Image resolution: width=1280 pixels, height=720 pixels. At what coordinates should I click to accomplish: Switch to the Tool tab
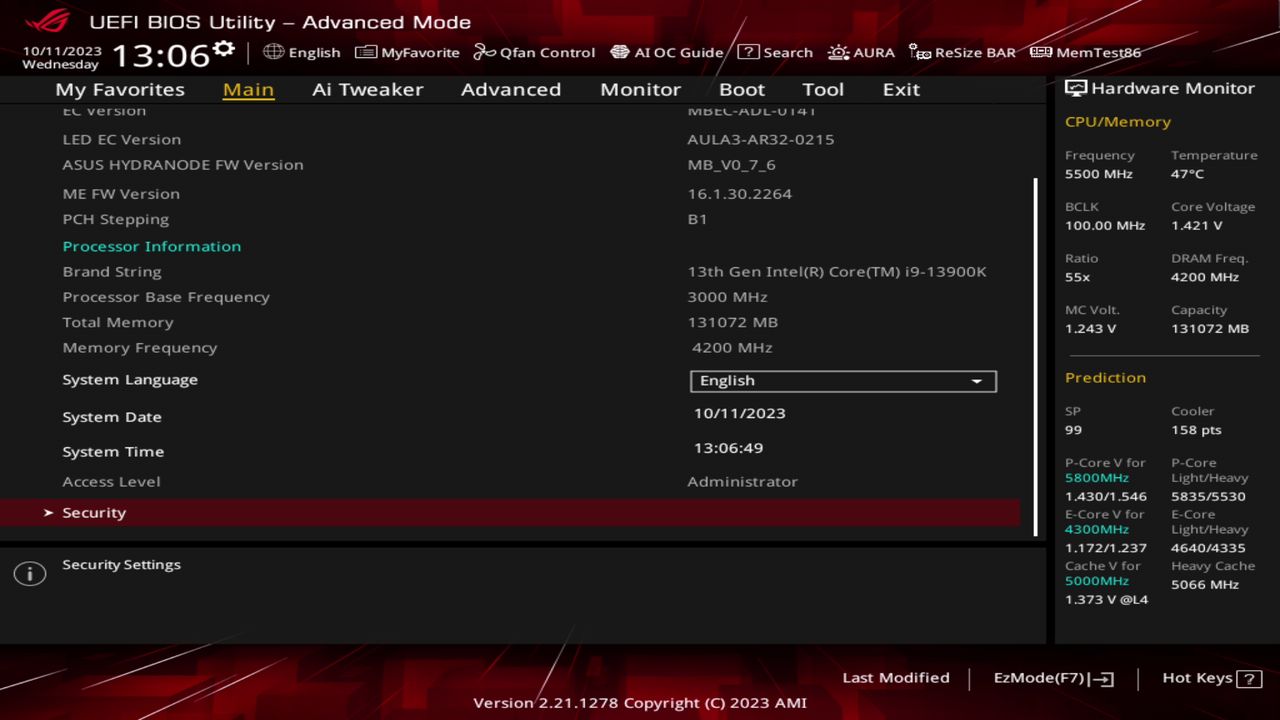823,89
